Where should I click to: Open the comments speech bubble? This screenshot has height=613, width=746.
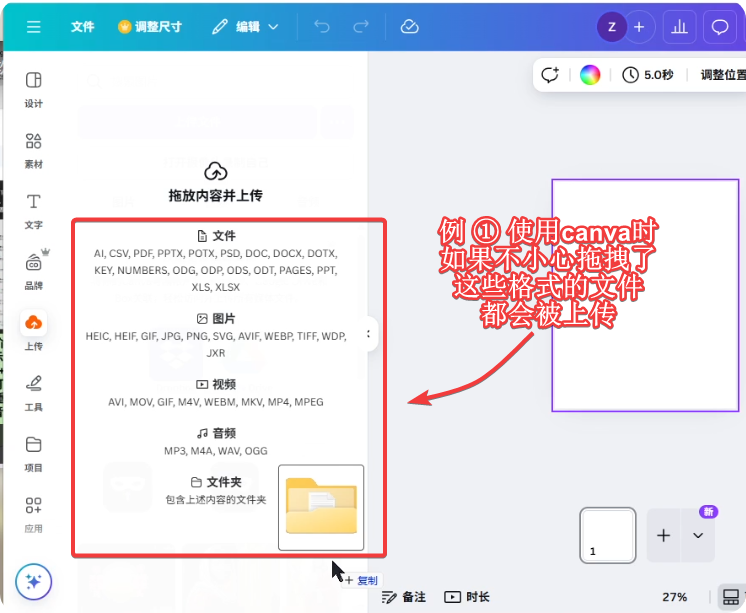tap(719, 27)
